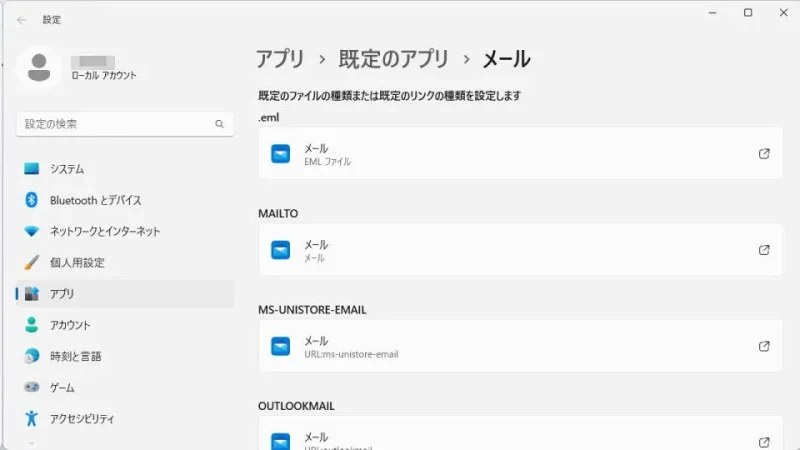Change default app for .eml files

[x=520, y=154]
